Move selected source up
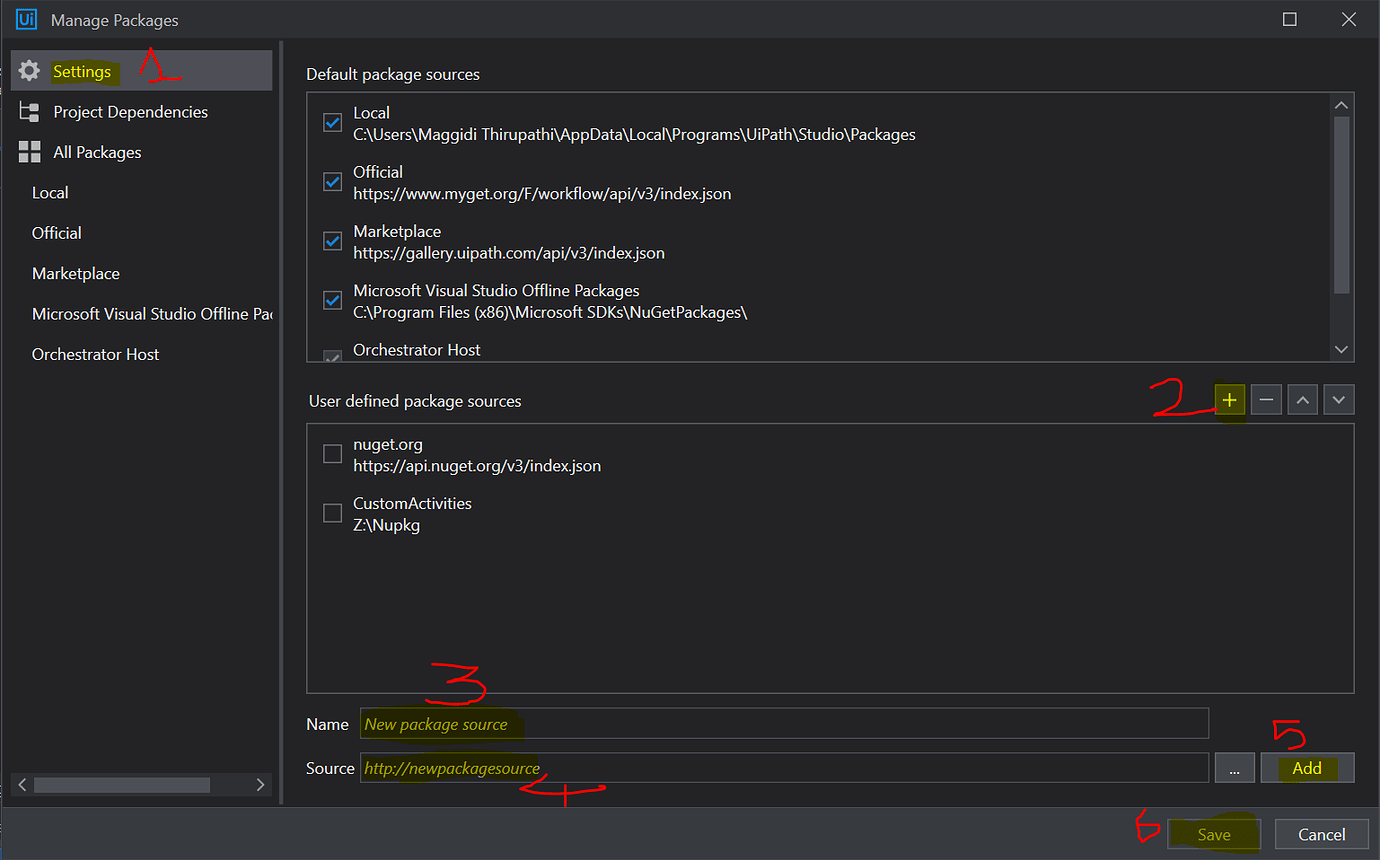The image size is (1380, 860). coord(1303,400)
